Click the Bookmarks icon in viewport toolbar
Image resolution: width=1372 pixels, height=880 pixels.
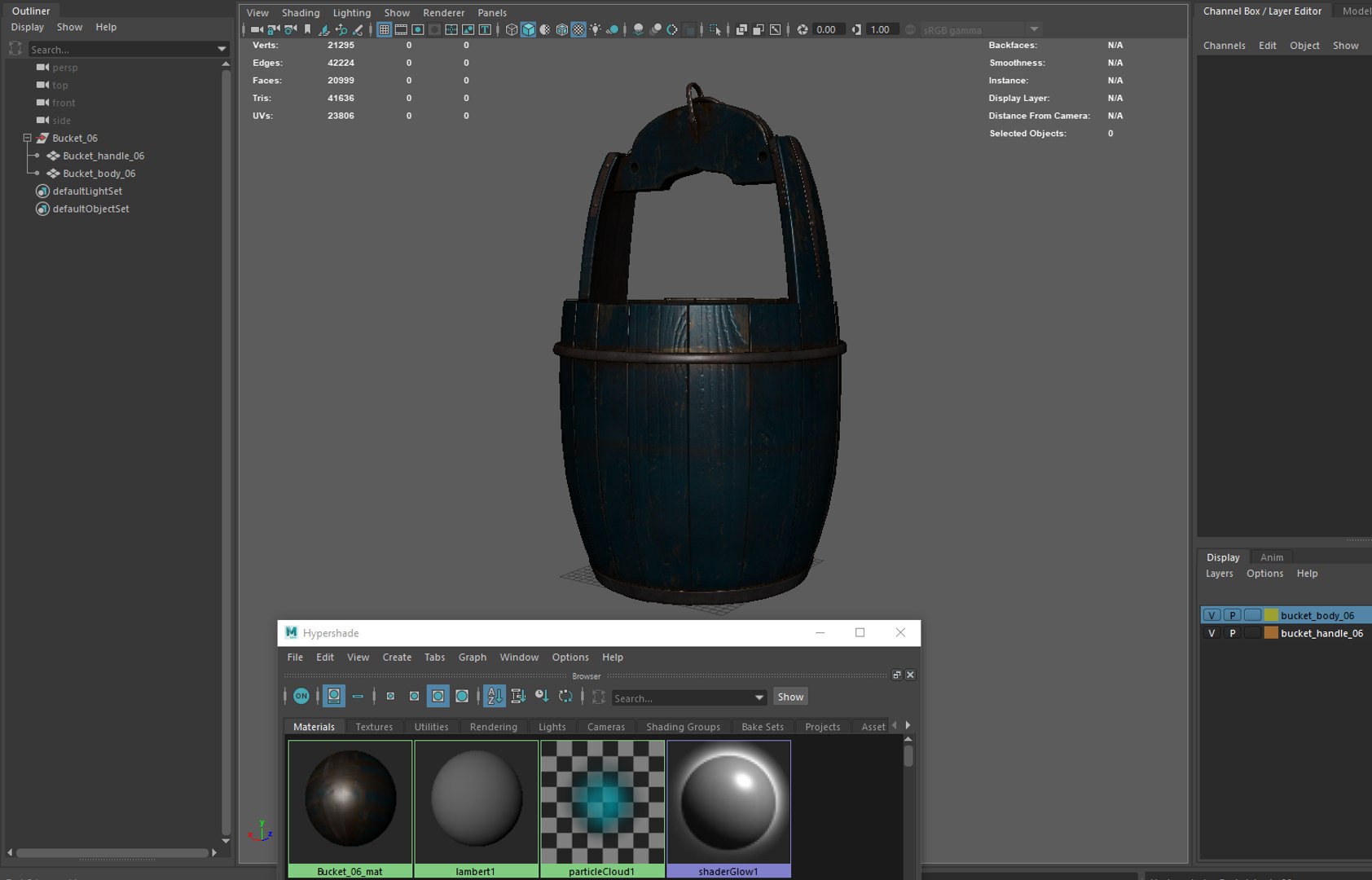(307, 29)
